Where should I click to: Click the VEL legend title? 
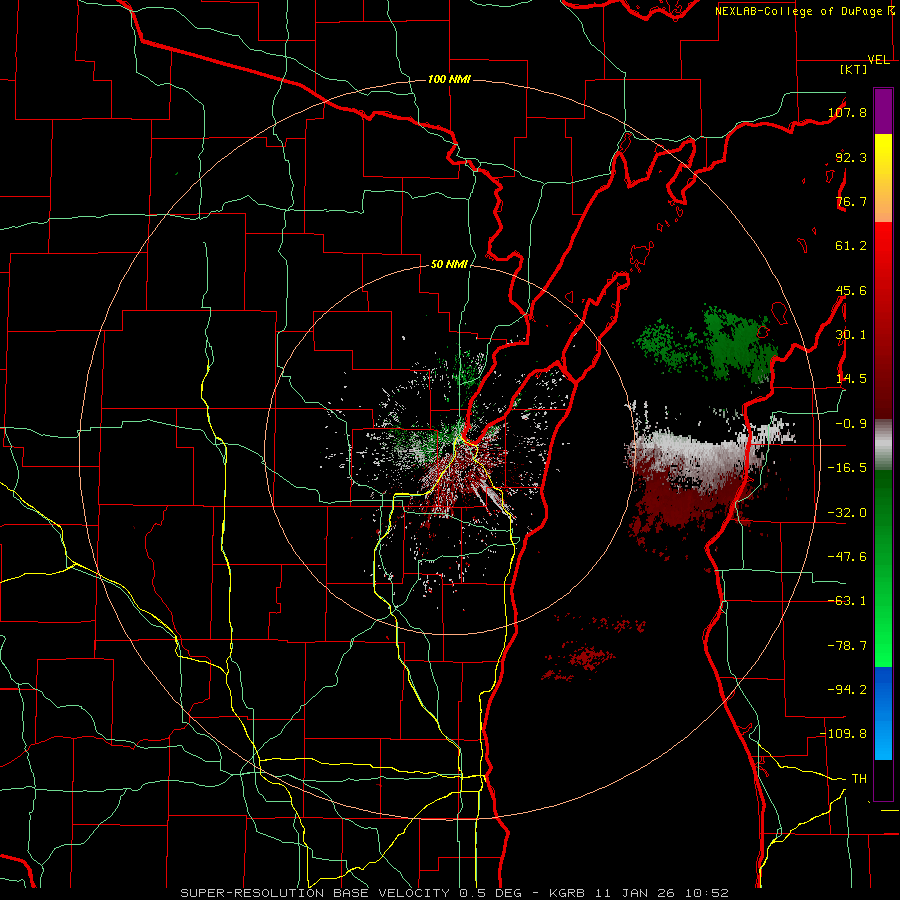[x=878, y=60]
